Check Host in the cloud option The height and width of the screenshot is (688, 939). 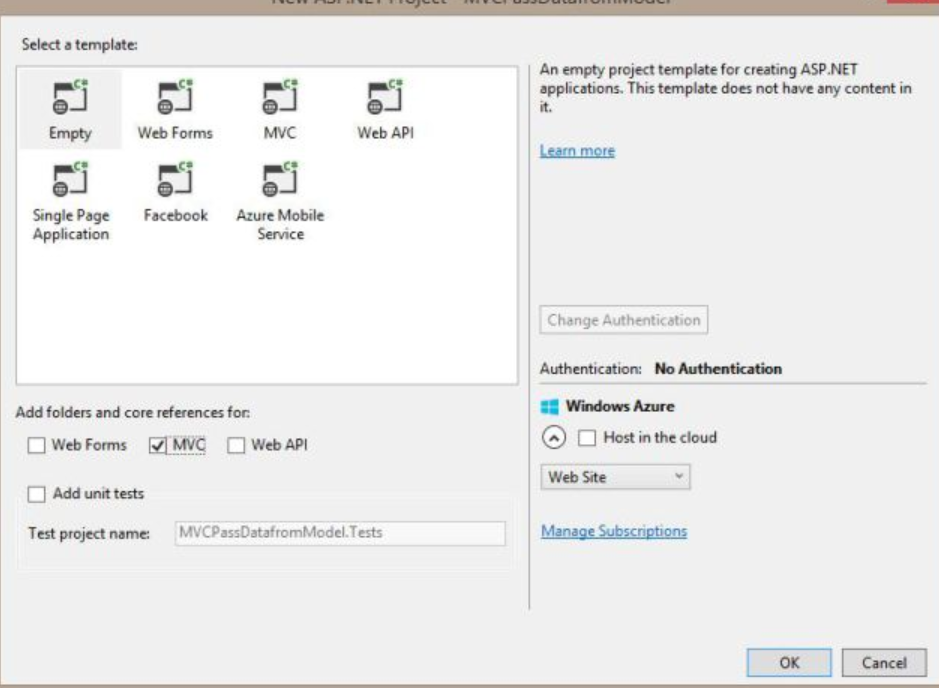click(587, 438)
